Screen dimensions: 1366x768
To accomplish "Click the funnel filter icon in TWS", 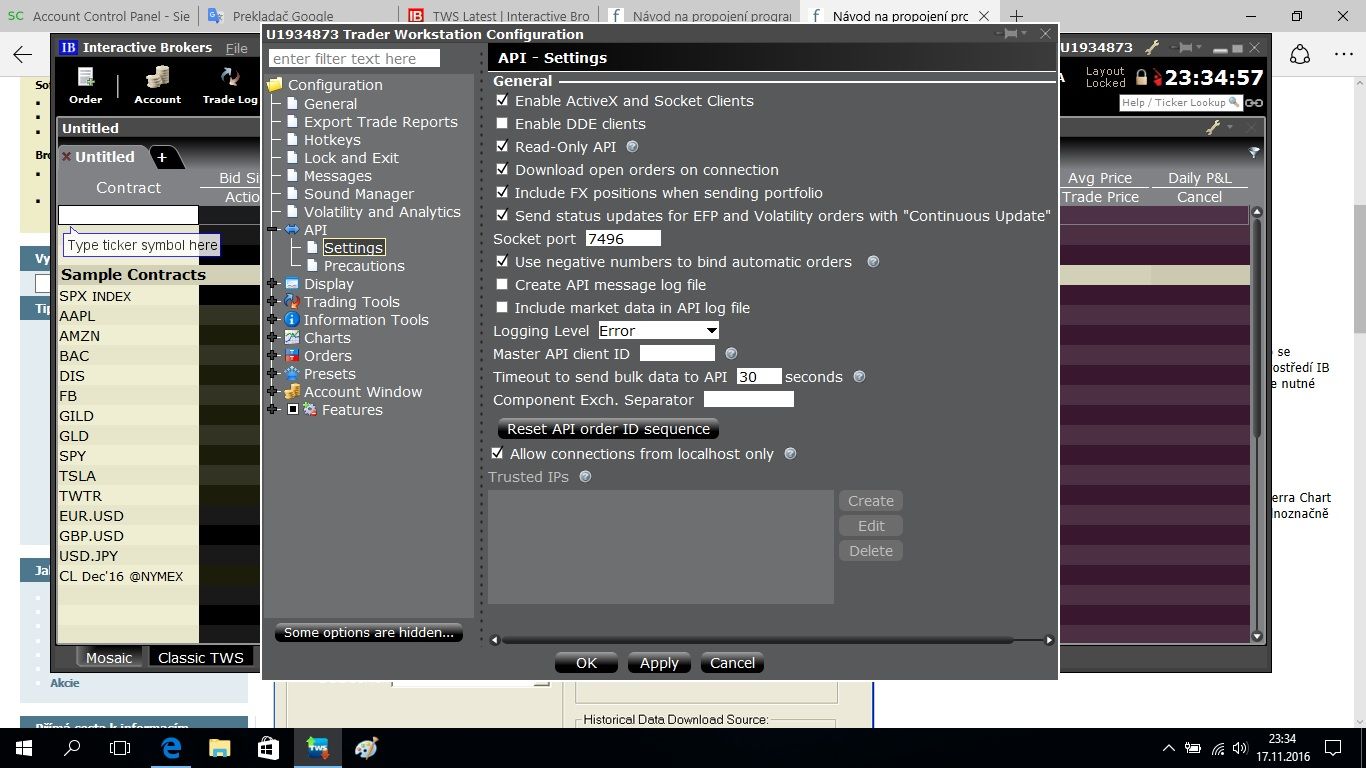I will [1254, 153].
